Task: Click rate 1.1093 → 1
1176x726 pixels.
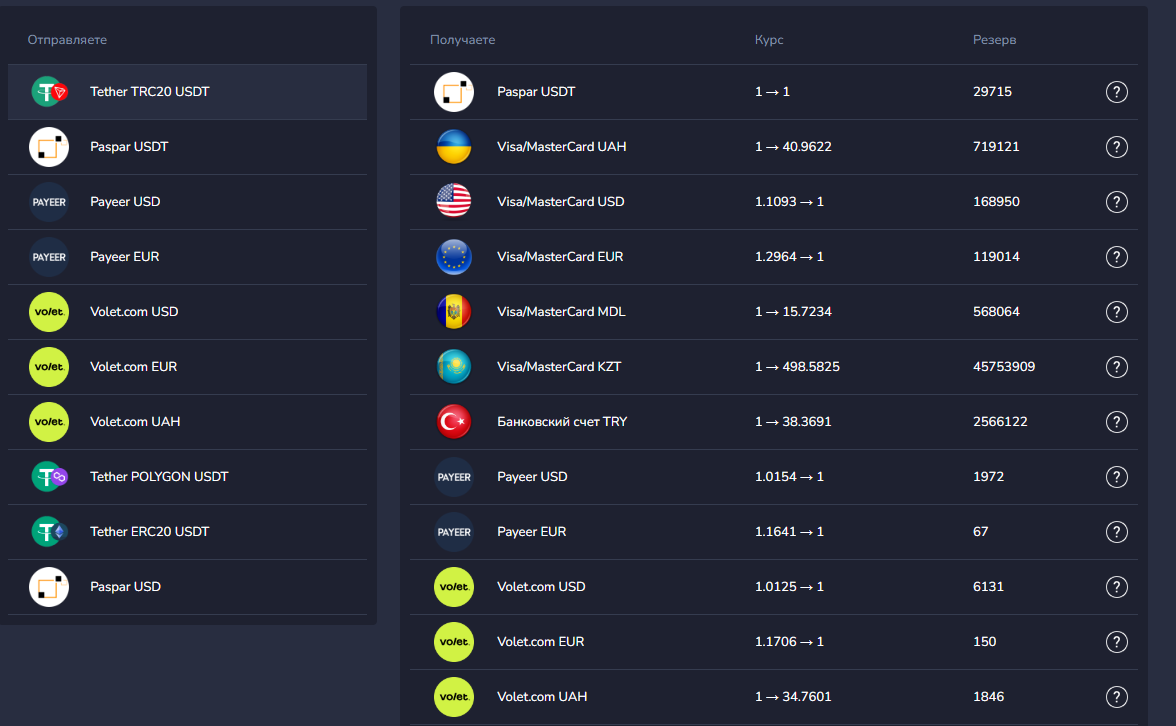Action: pos(789,202)
